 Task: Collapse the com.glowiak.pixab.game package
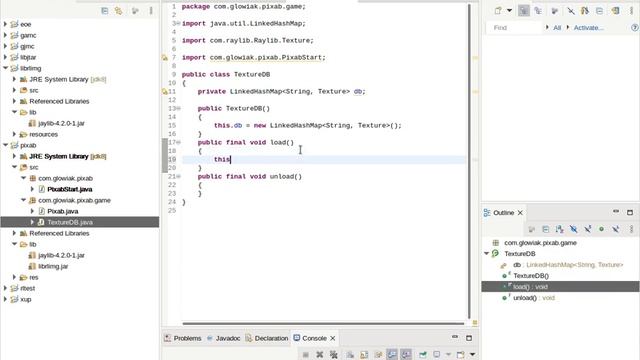coord(23,200)
